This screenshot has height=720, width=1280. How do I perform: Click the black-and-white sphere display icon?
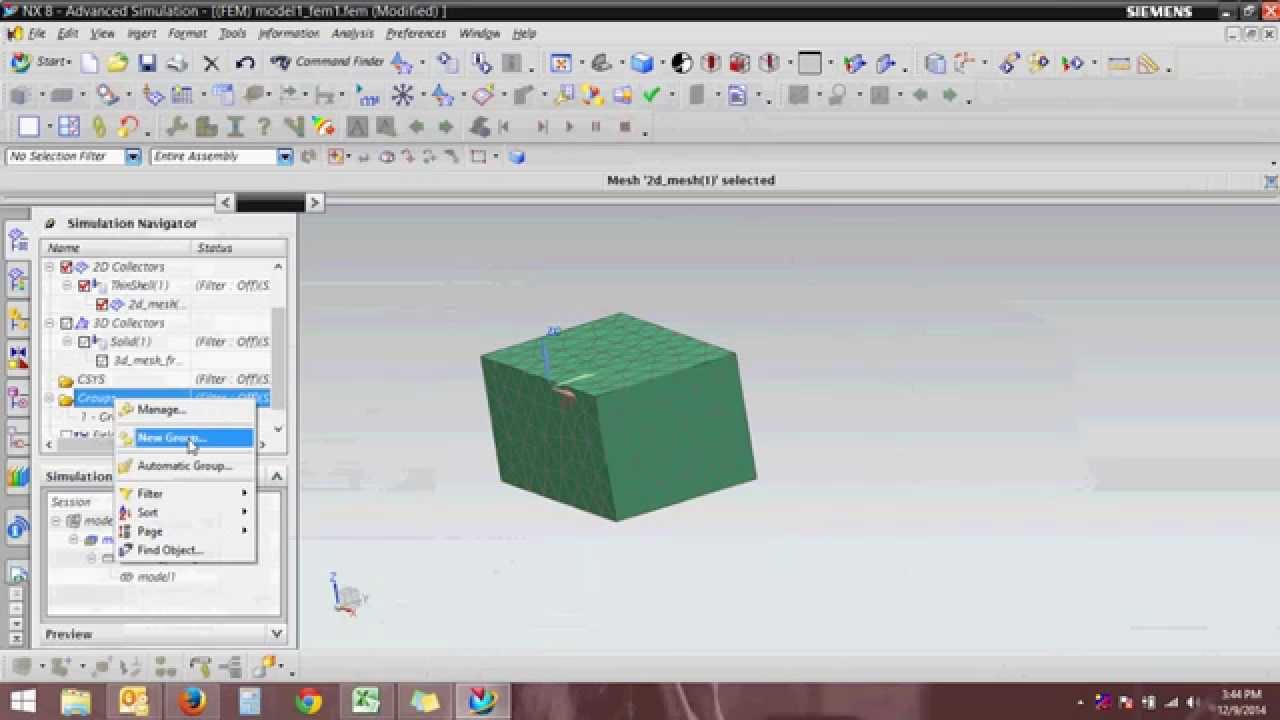pyautogui.click(x=682, y=63)
